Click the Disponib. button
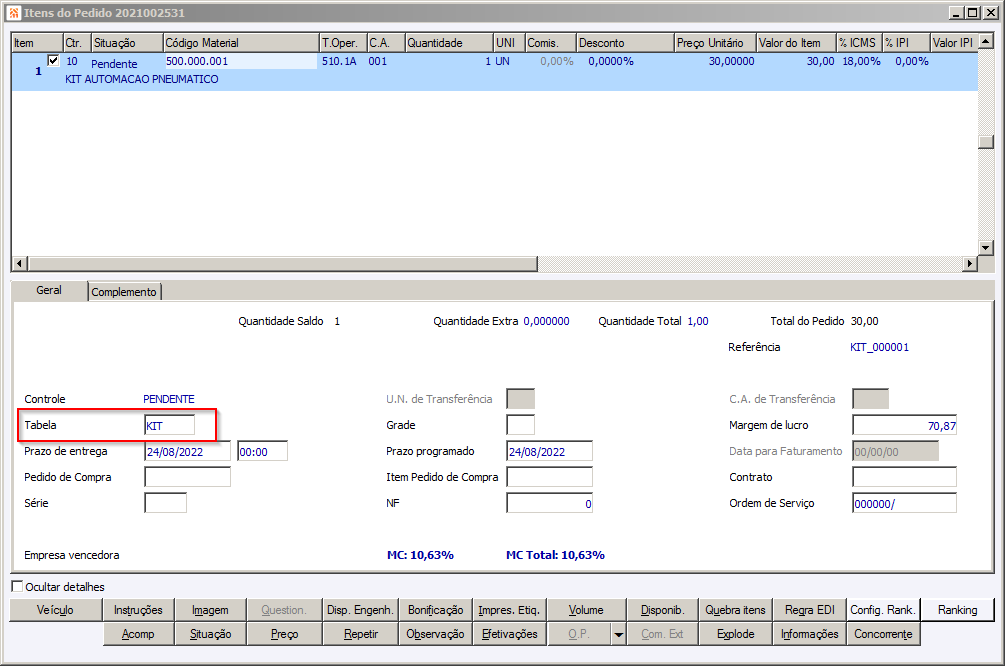This screenshot has height=666, width=1005. tap(662, 610)
